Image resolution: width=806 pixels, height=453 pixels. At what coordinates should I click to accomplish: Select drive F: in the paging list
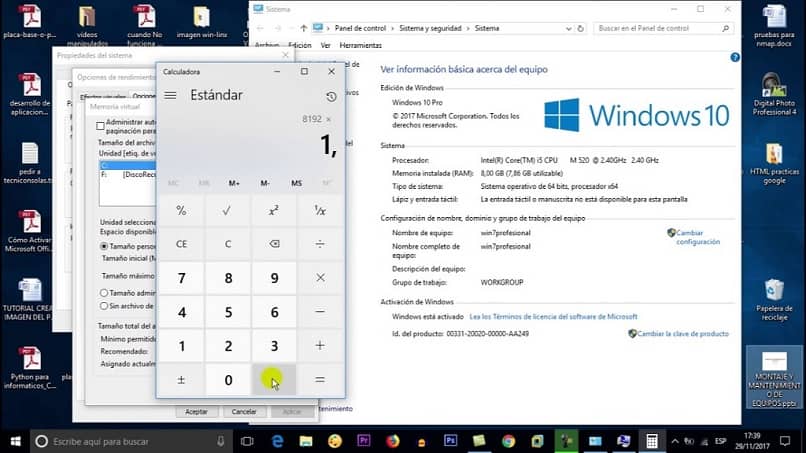pyautogui.click(x=128, y=174)
